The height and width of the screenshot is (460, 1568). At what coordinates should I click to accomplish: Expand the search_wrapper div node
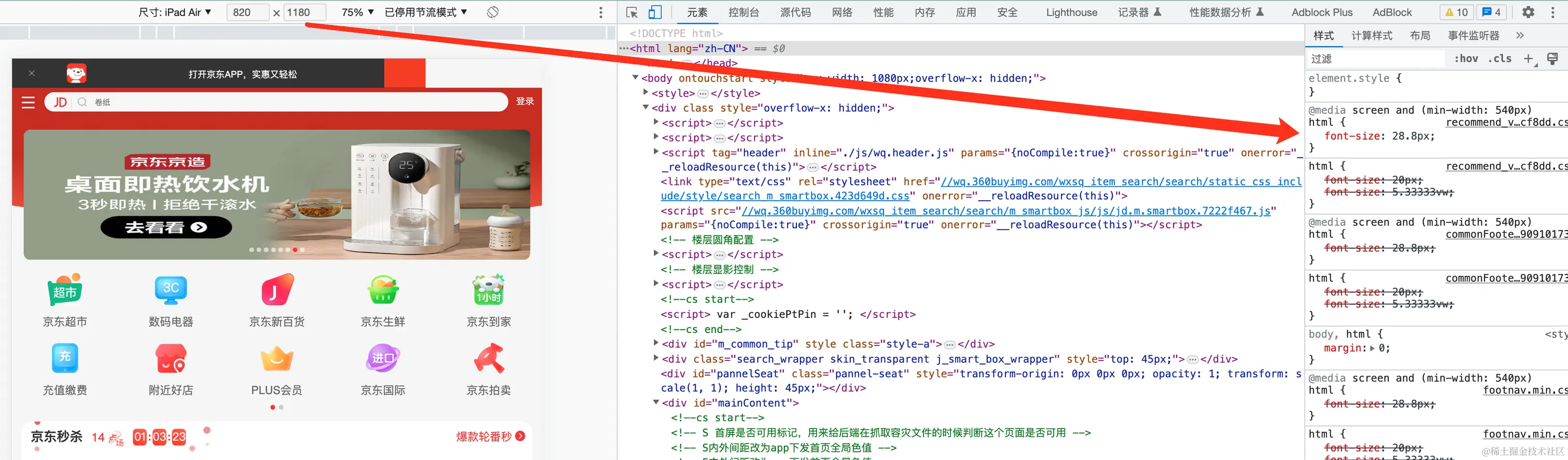point(655,358)
